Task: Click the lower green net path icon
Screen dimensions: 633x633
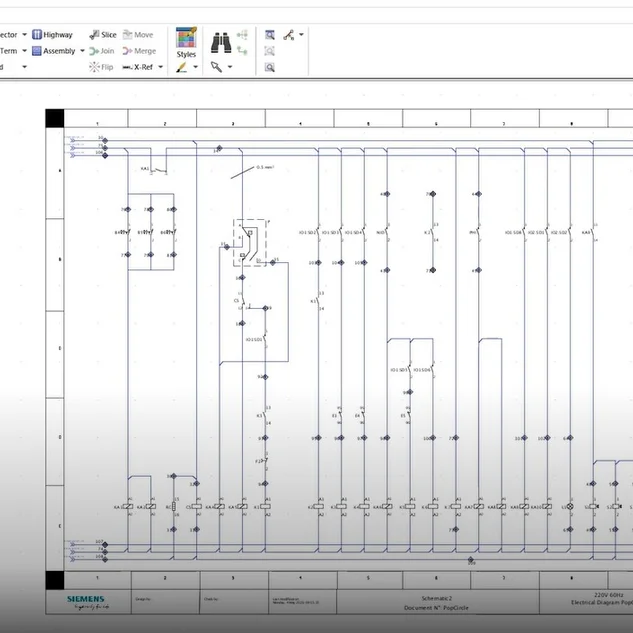Action: click(242, 51)
